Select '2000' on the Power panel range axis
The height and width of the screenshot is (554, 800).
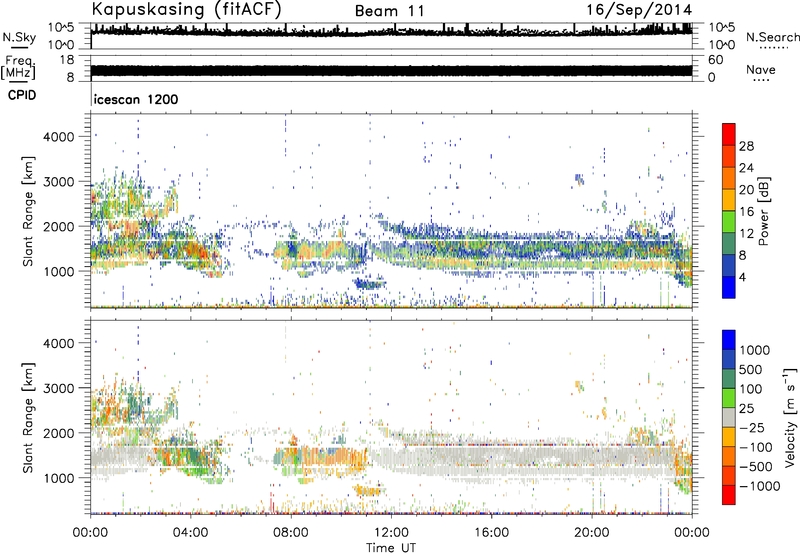(x=59, y=226)
